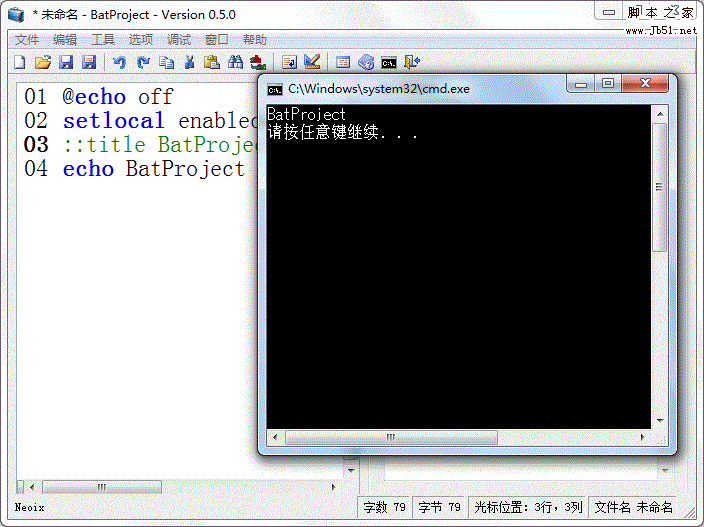Open help via the question mark icon
The width and height of the screenshot is (704, 527).
coord(366,62)
